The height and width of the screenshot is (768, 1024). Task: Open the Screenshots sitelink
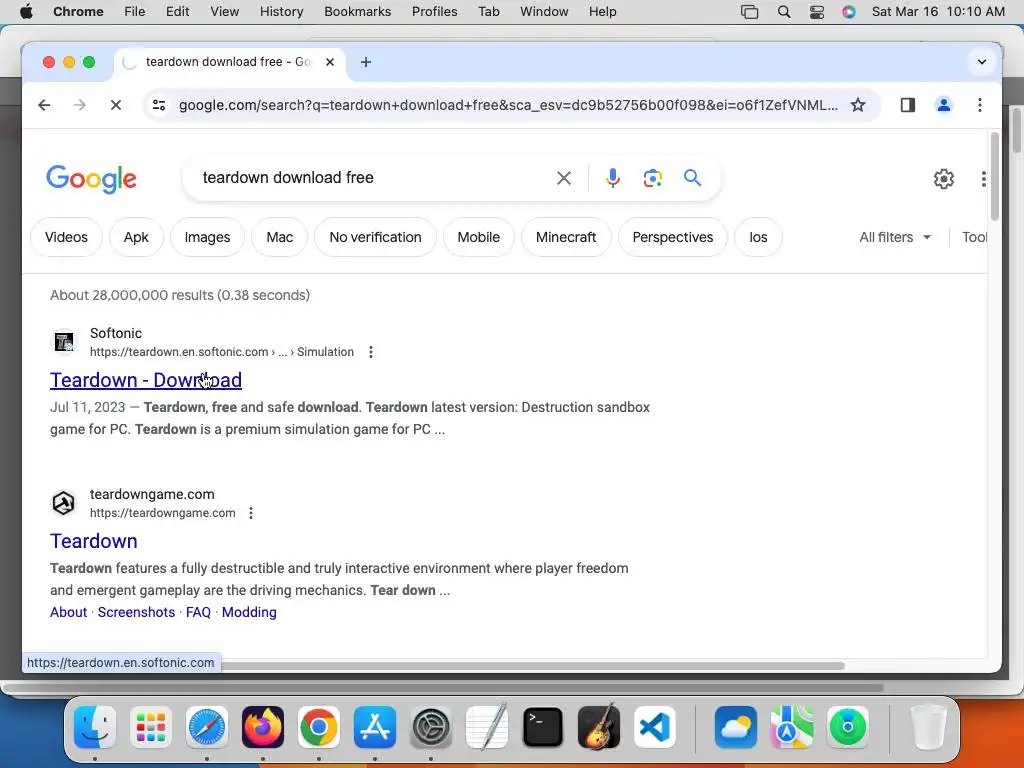(x=136, y=613)
